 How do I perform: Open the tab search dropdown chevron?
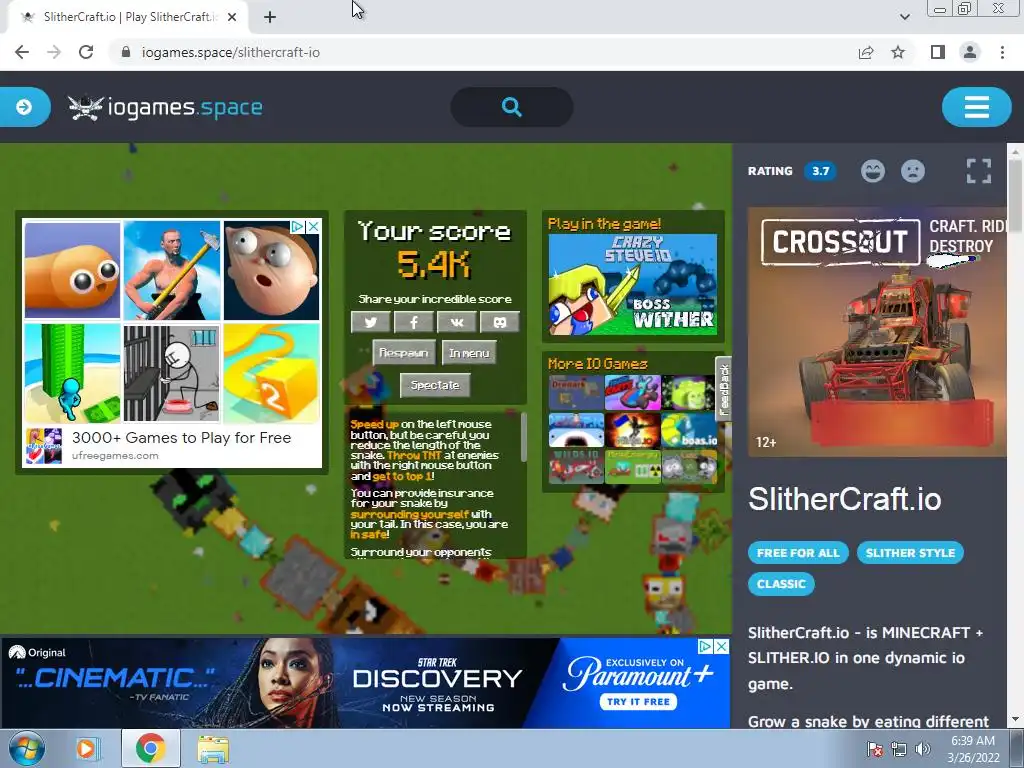(904, 17)
